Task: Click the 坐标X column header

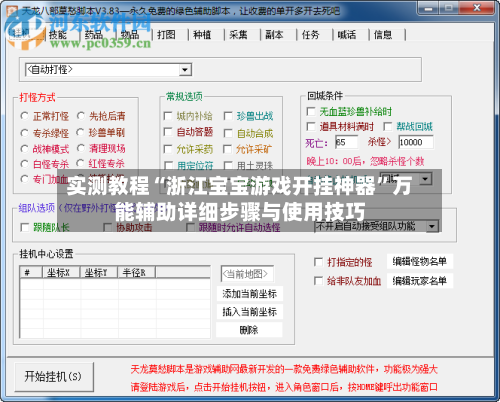Action: 61,272
